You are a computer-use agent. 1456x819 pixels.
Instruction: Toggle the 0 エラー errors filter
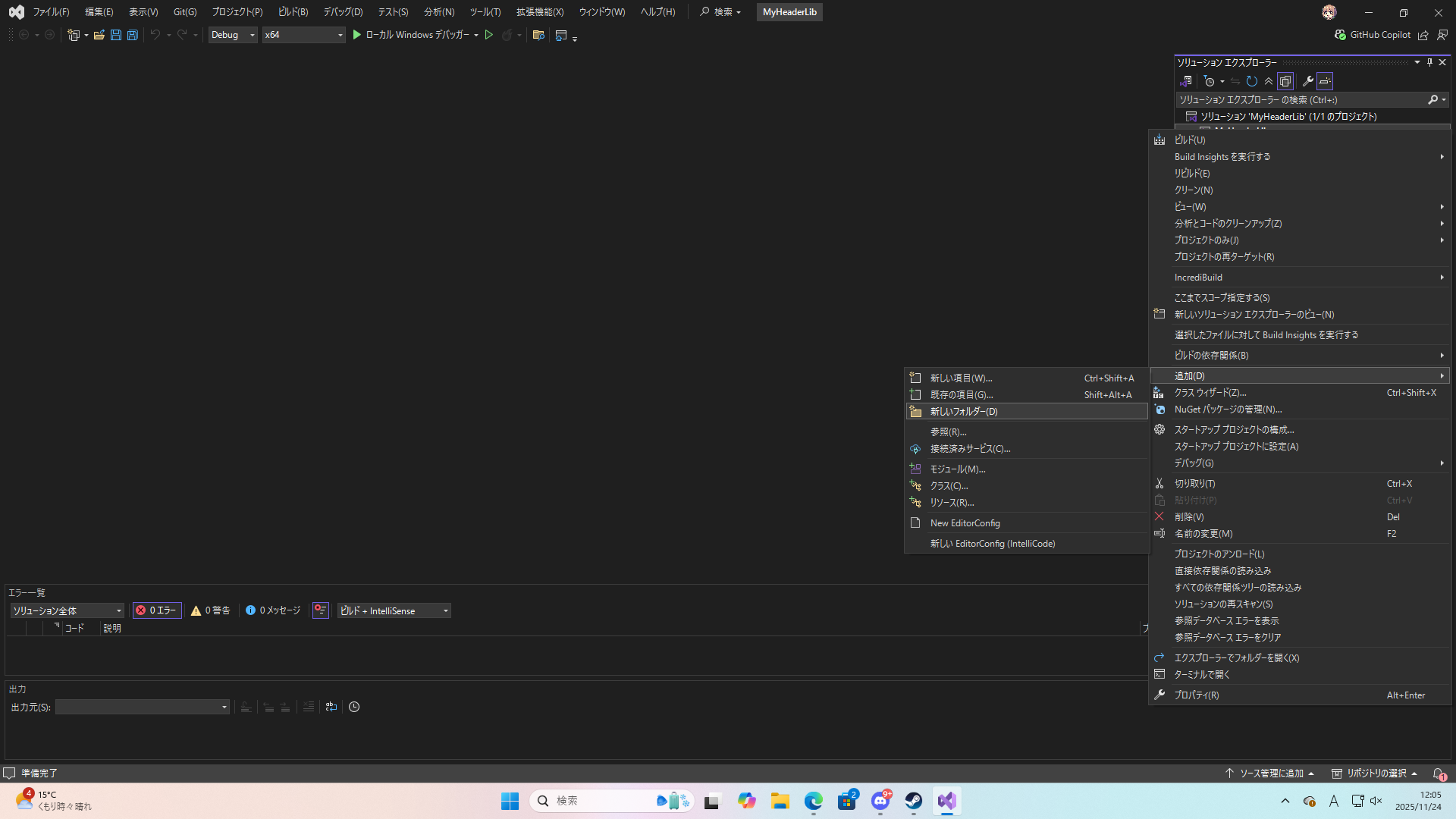coord(157,610)
